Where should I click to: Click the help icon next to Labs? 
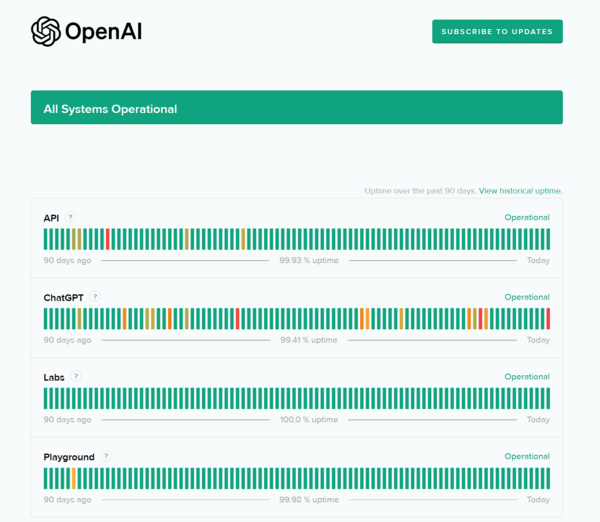coord(76,377)
